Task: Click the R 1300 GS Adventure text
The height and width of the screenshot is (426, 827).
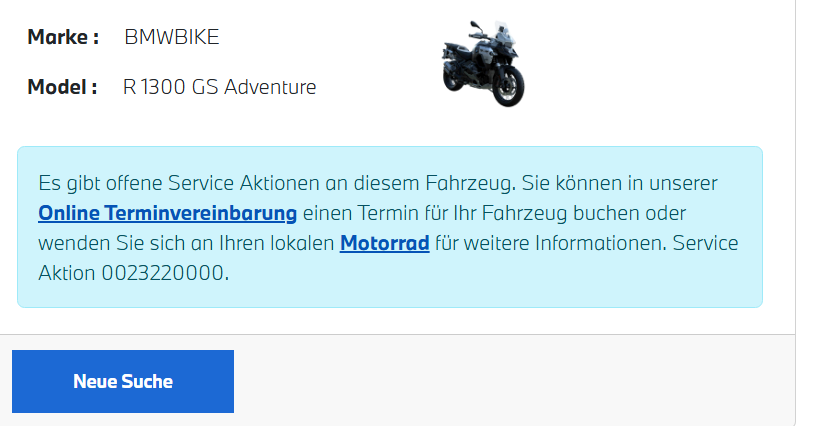Action: (x=219, y=87)
